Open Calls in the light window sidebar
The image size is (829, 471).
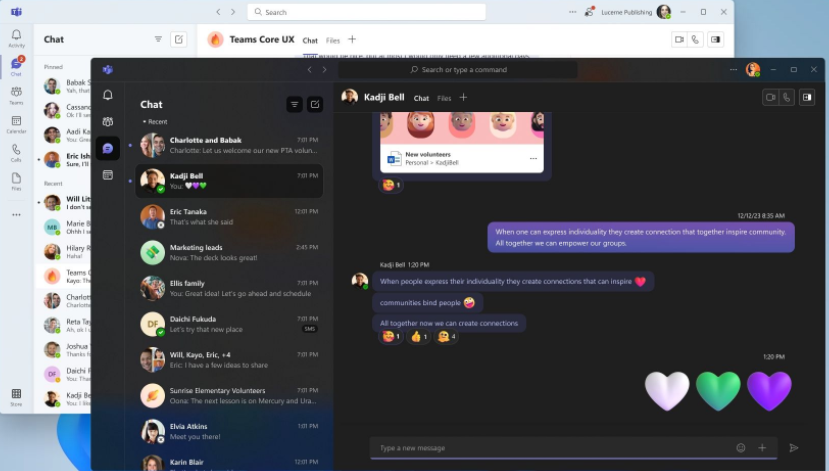coord(16,151)
